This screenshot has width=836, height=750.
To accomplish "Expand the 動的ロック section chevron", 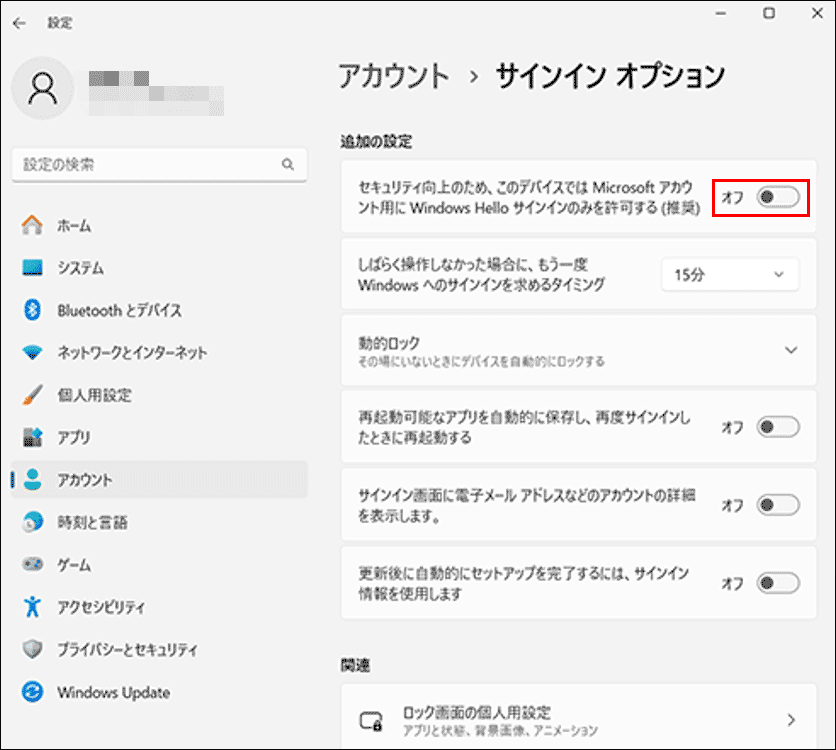I will (791, 350).
